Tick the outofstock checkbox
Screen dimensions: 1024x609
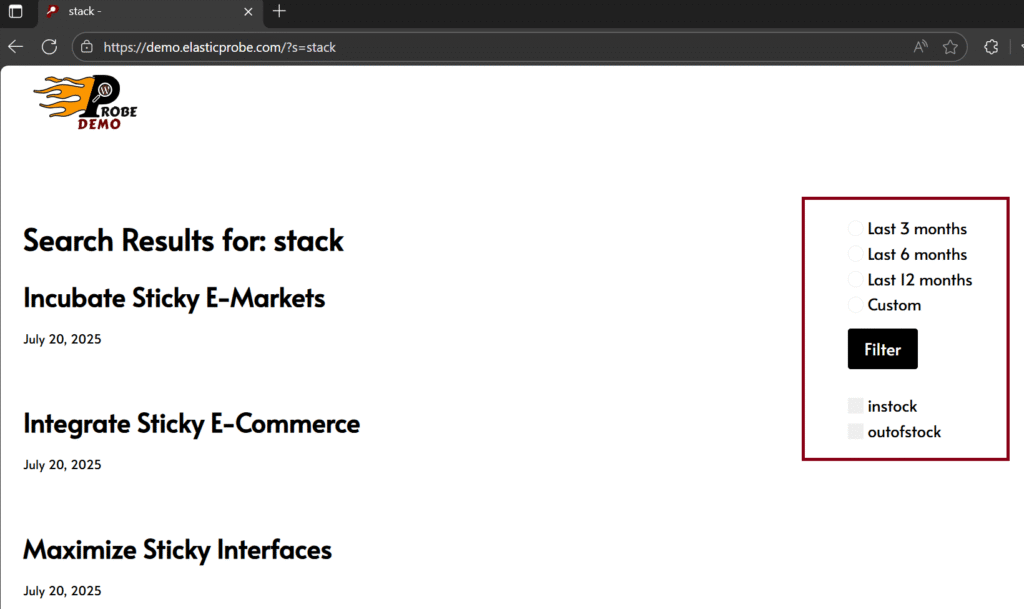(856, 432)
